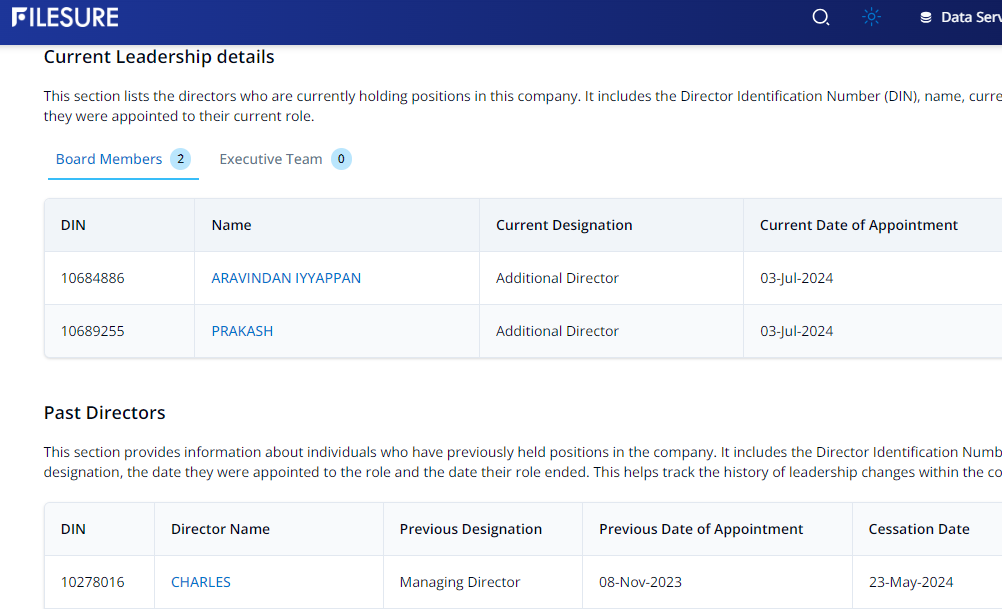This screenshot has height=609, width=1002.
Task: Open PRAKASH director profile link
Action: point(242,331)
